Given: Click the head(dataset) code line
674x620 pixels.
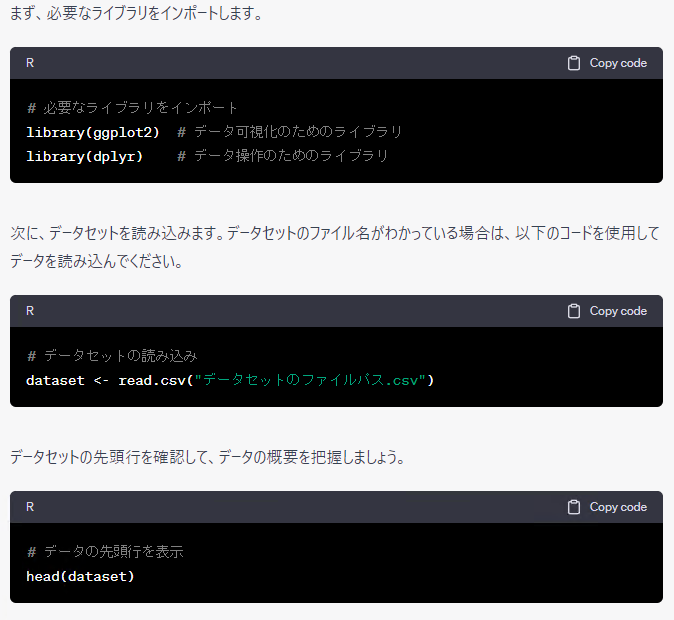Looking at the screenshot, I should tap(80, 576).
